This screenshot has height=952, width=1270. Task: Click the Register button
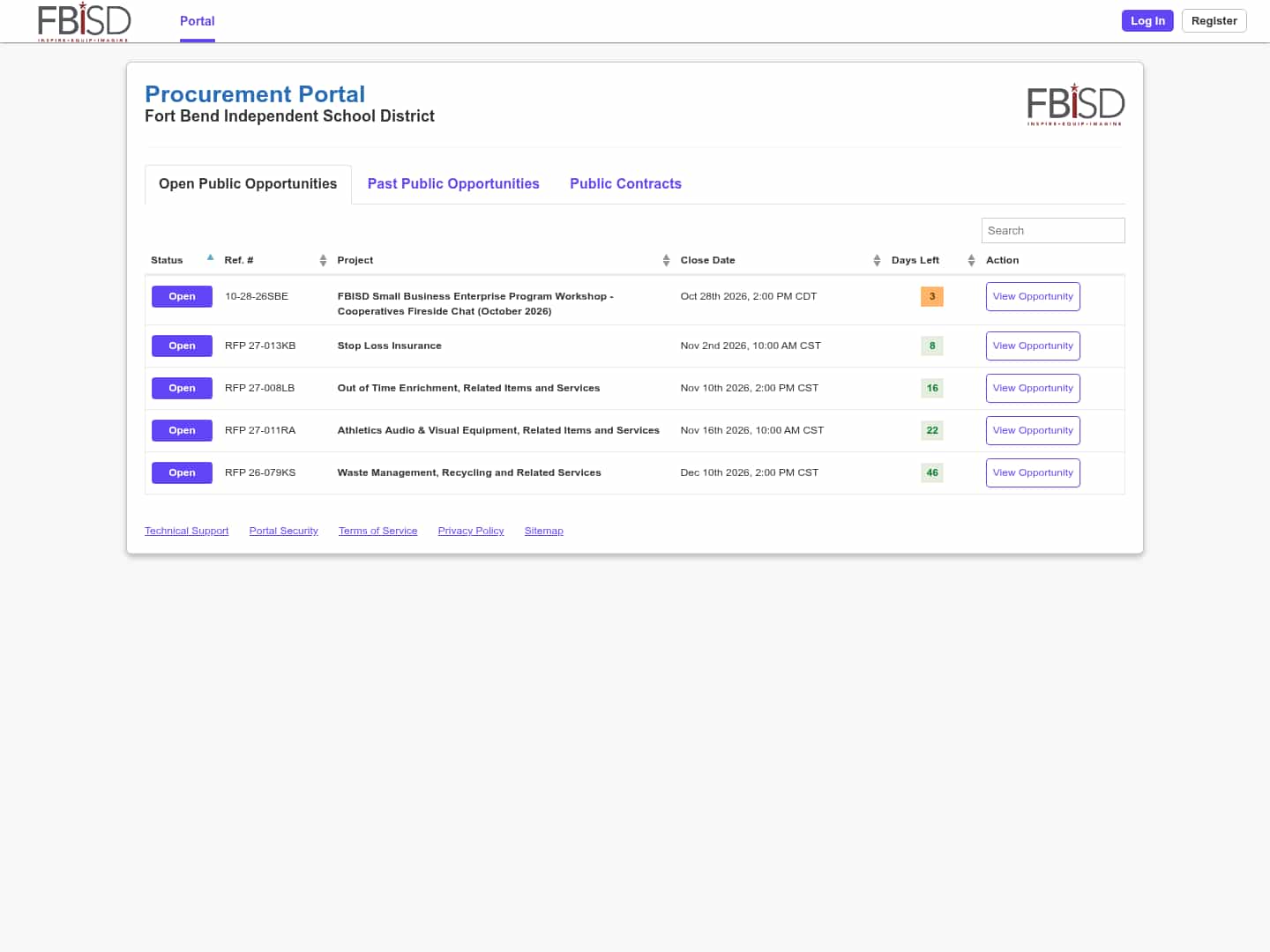point(1214,20)
